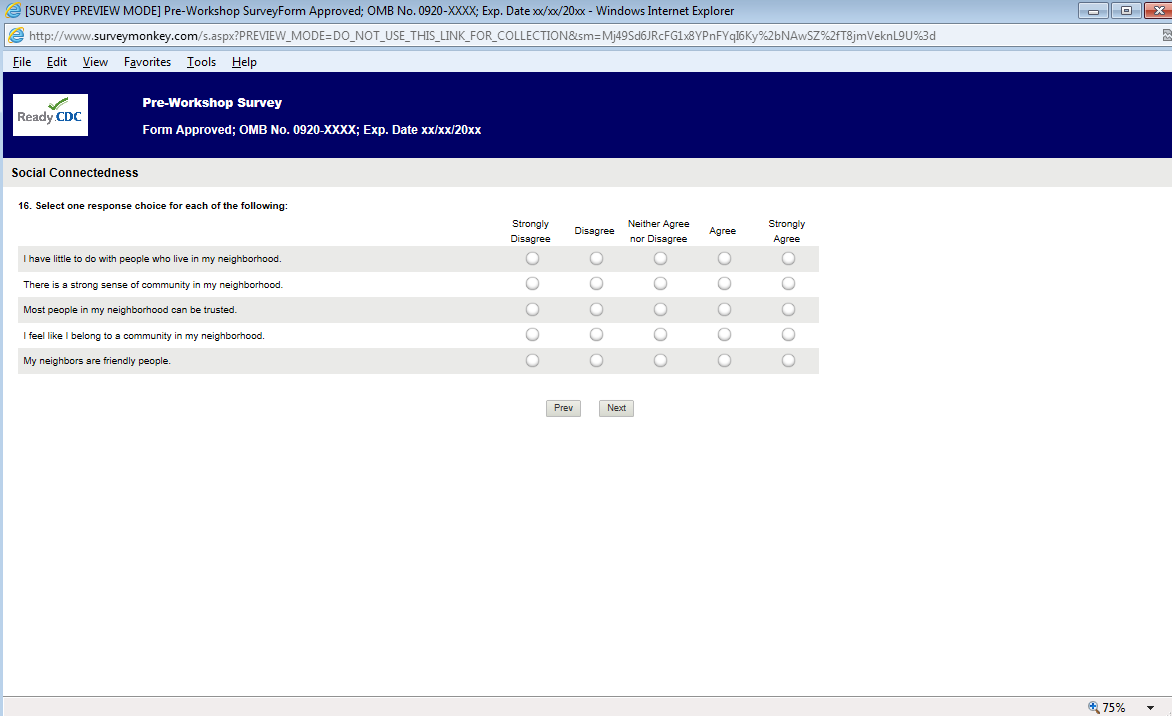Open the Favorites menu
1172x716 pixels.
147,62
